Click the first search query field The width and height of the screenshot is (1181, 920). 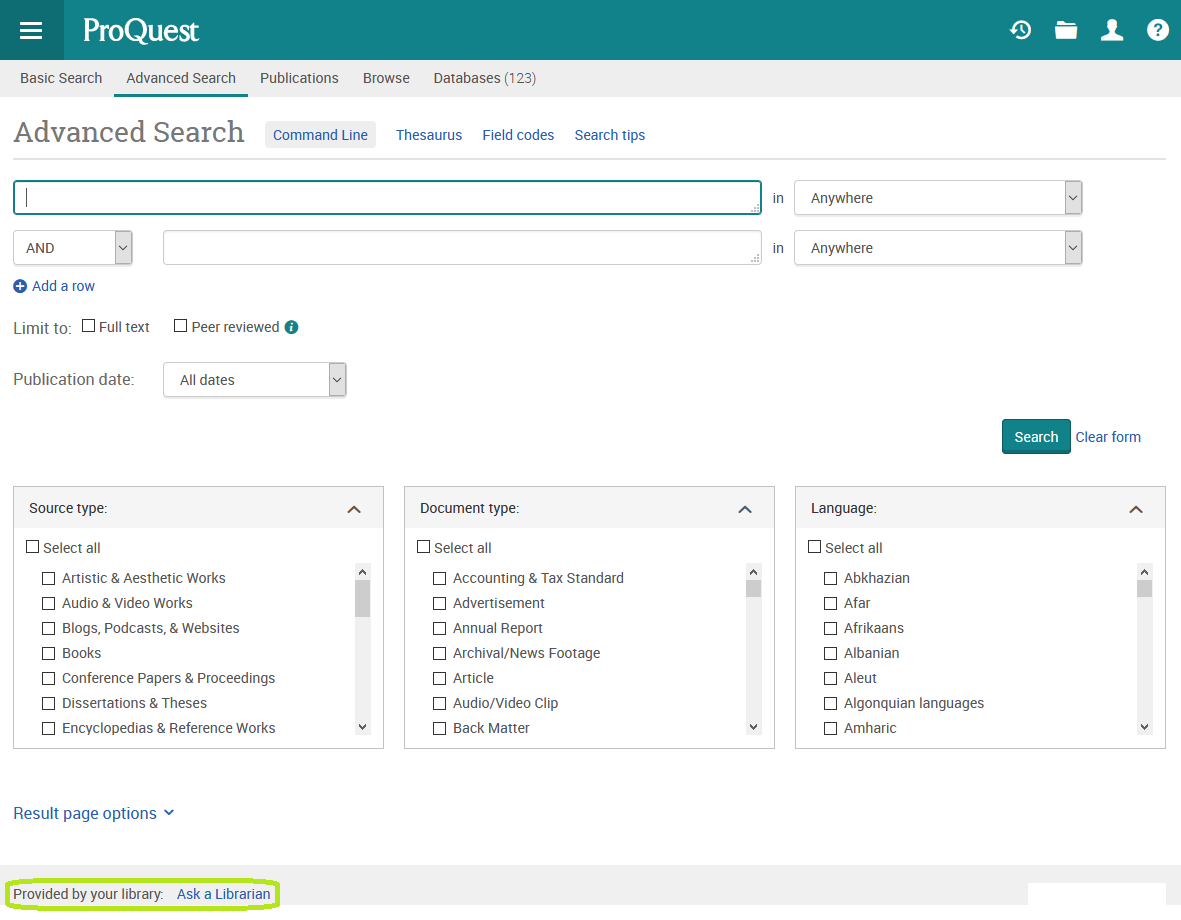pos(387,197)
